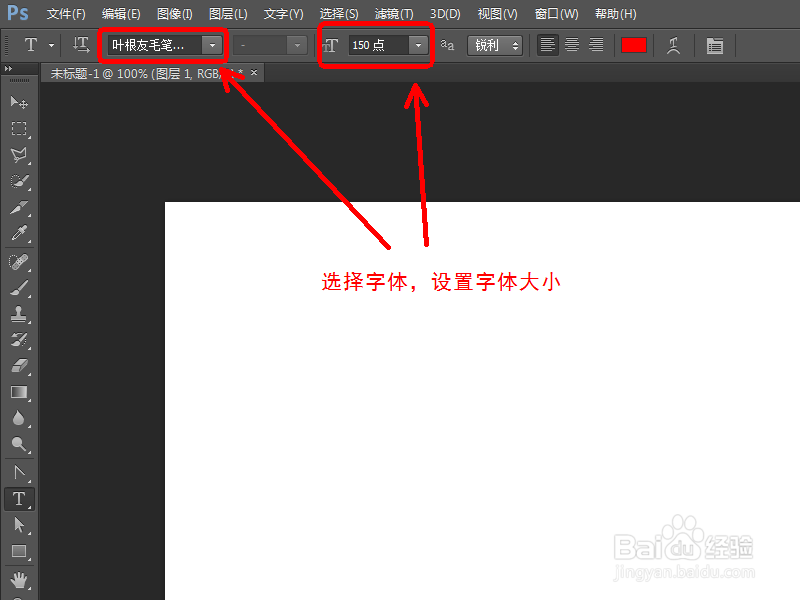This screenshot has width=800, height=600.
Task: Select the Pen tool
Action: (19, 473)
